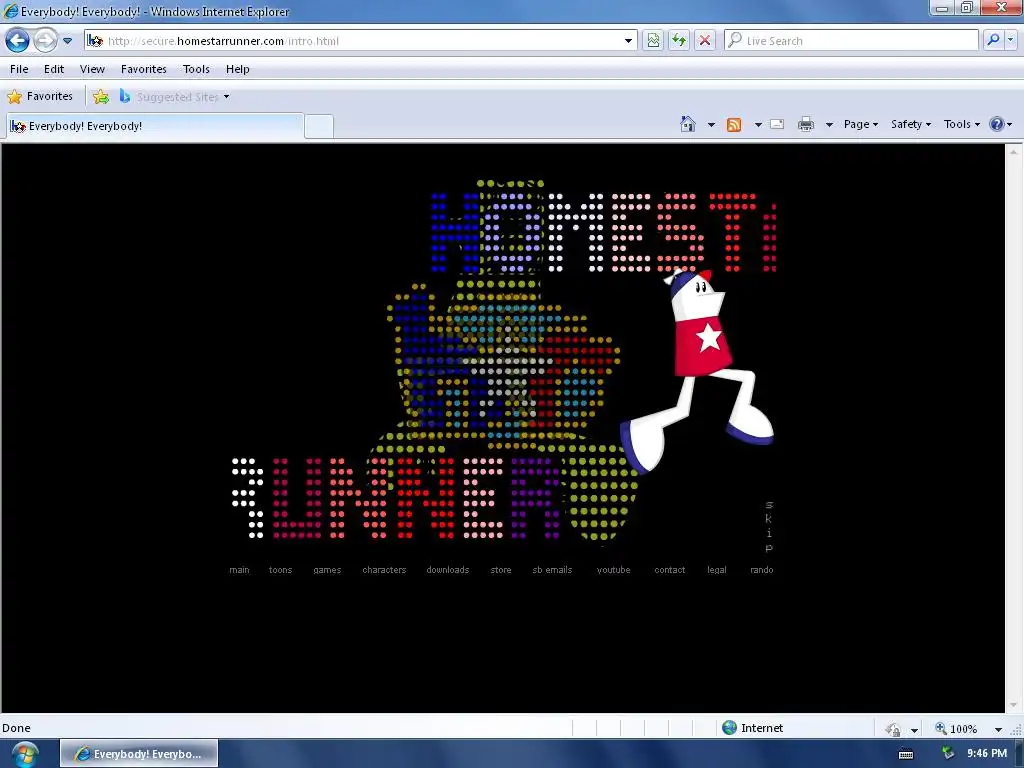Screen dimensions: 1024x768
Task: Click the search magnifier button
Action: 993,40
